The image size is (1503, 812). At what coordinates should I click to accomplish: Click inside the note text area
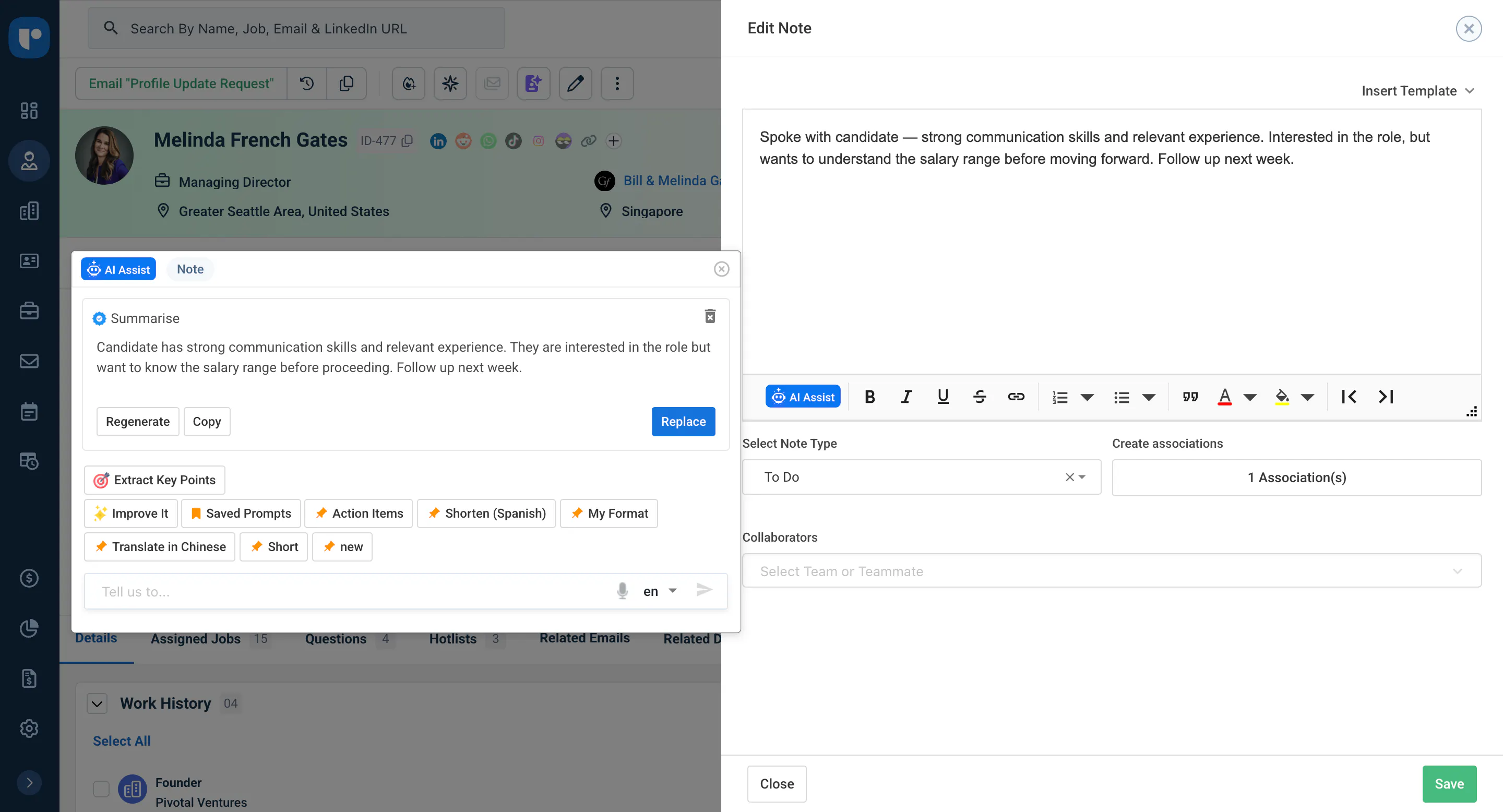tap(1112, 242)
